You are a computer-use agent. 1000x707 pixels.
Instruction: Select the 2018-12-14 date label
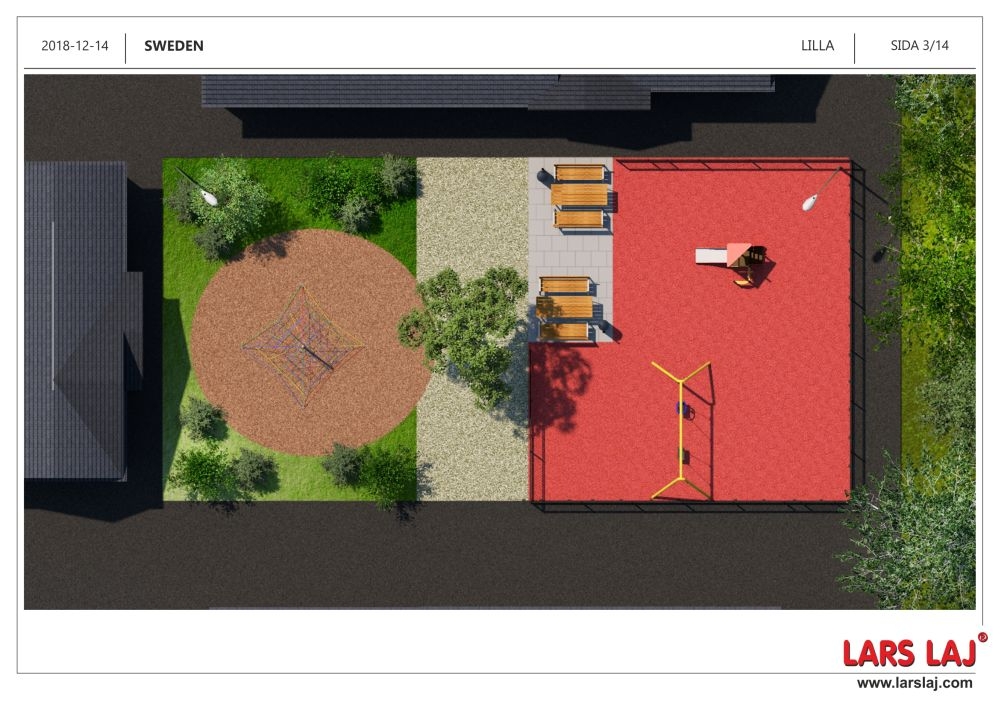(x=75, y=46)
